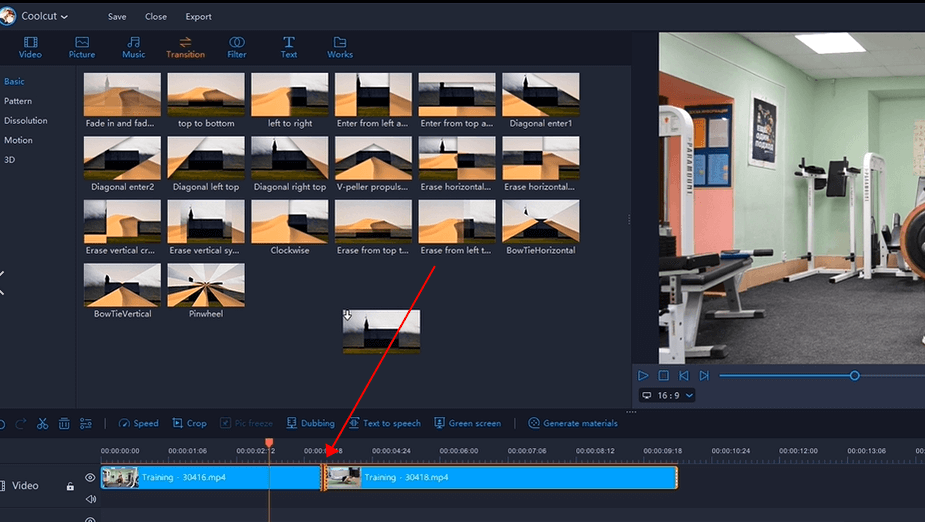Select the 3D transition category
Screen dimensions: 925x522
(9, 159)
